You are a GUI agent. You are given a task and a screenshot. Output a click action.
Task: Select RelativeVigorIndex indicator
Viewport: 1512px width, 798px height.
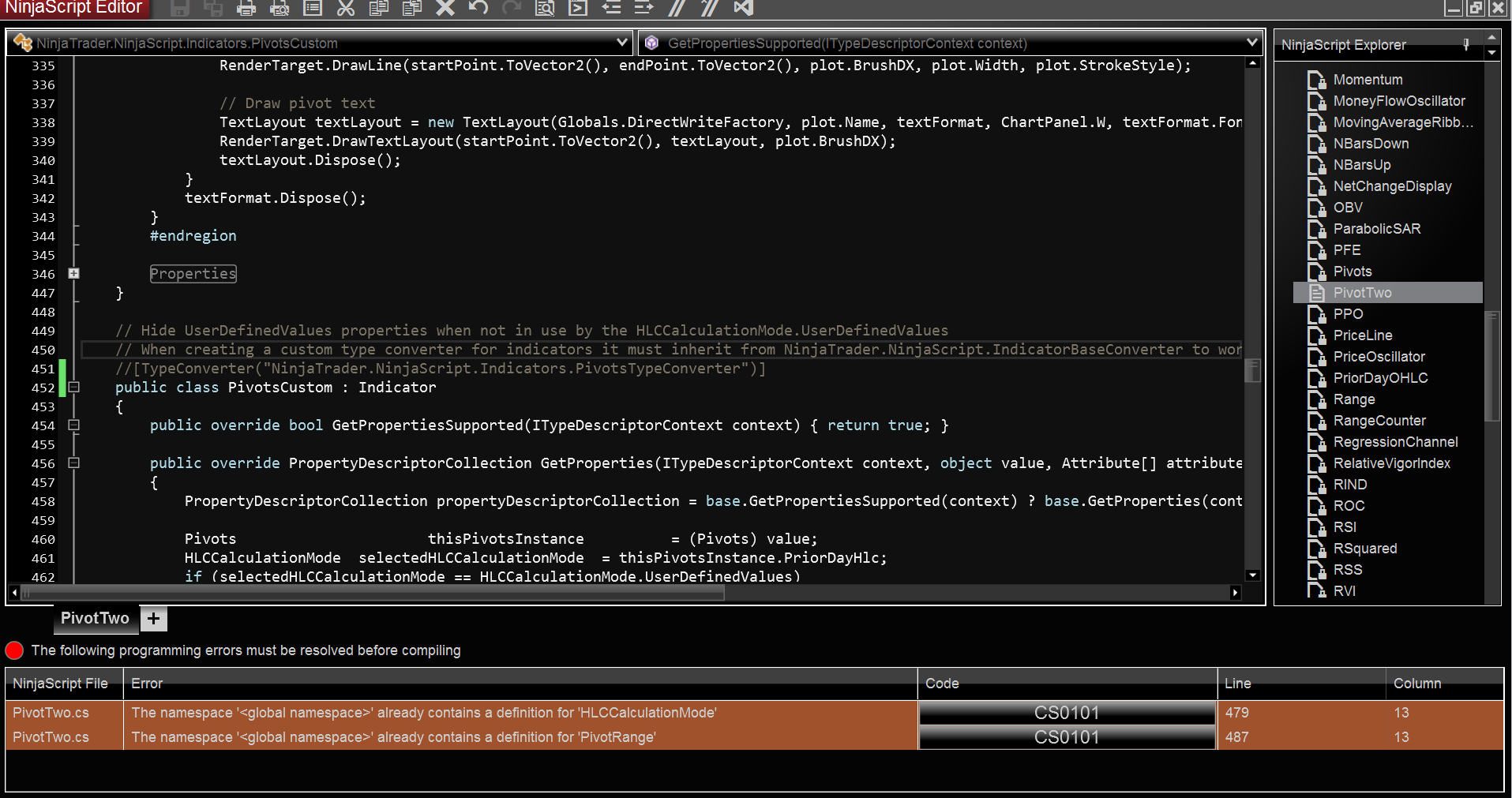(x=1391, y=463)
